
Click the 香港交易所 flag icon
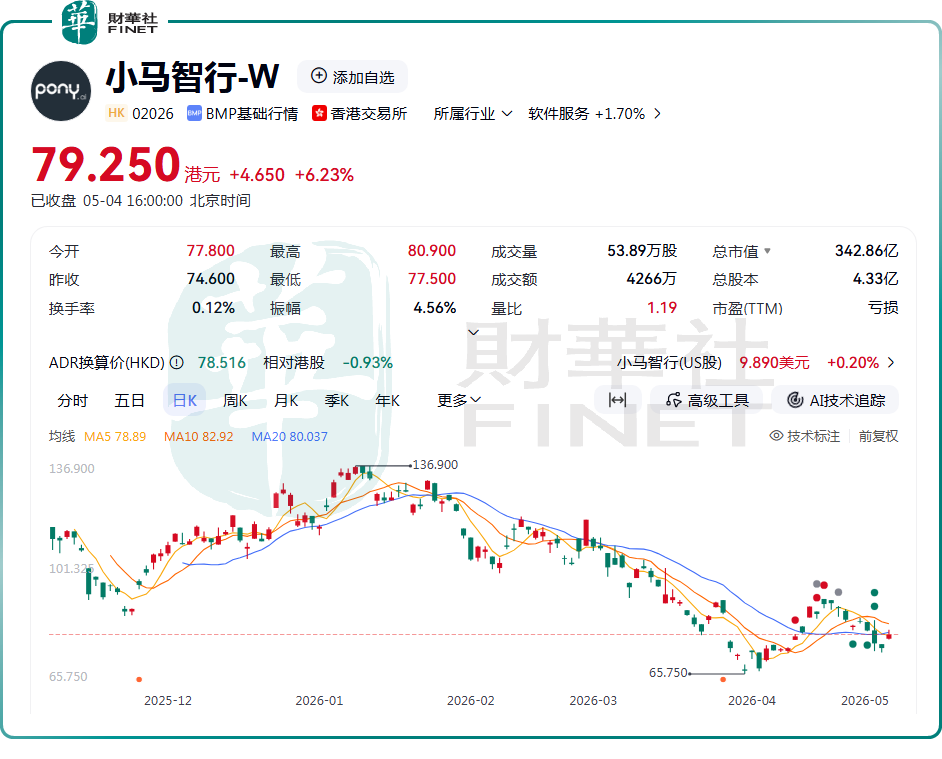click(319, 114)
